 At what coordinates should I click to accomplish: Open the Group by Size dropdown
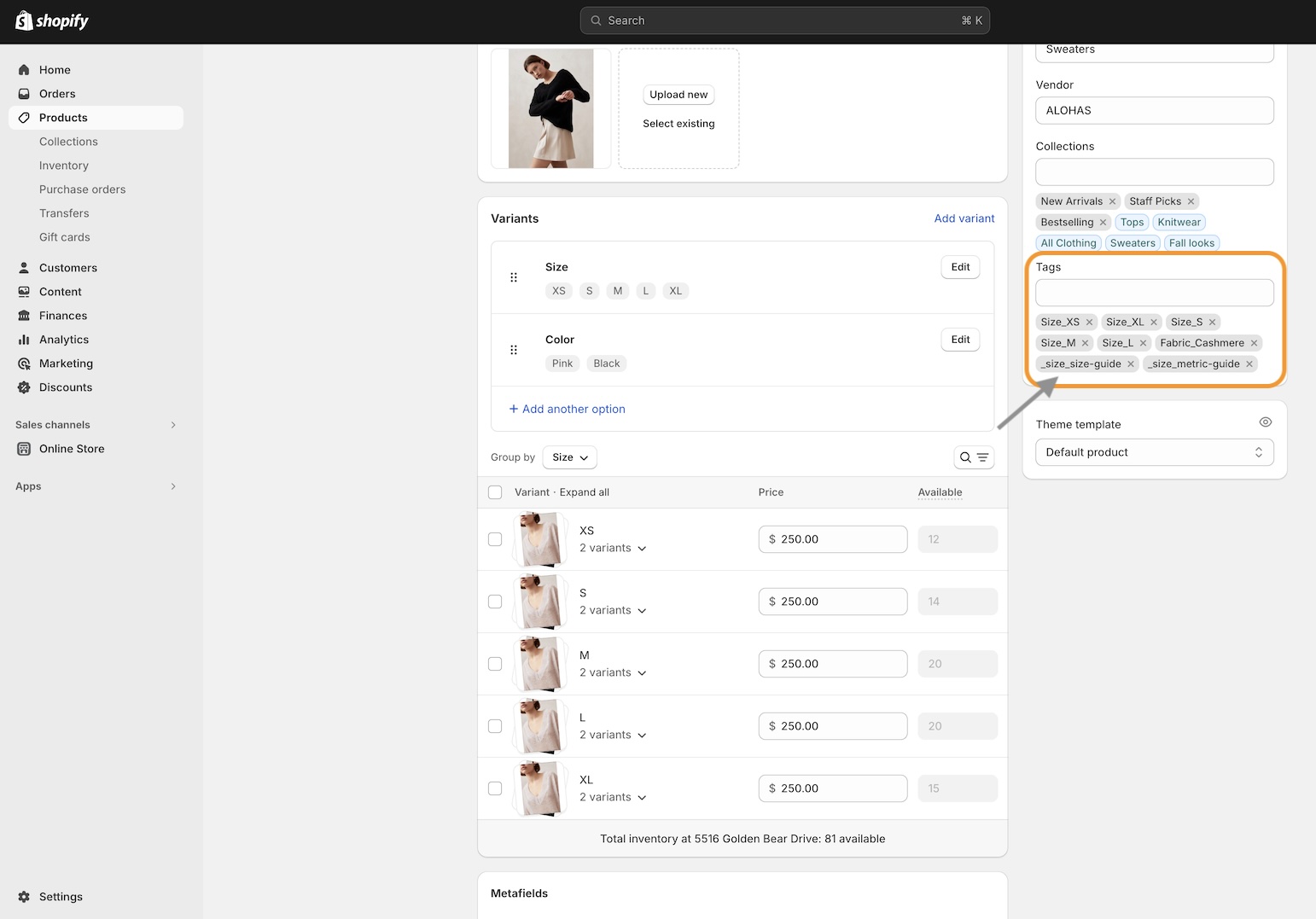pos(569,457)
